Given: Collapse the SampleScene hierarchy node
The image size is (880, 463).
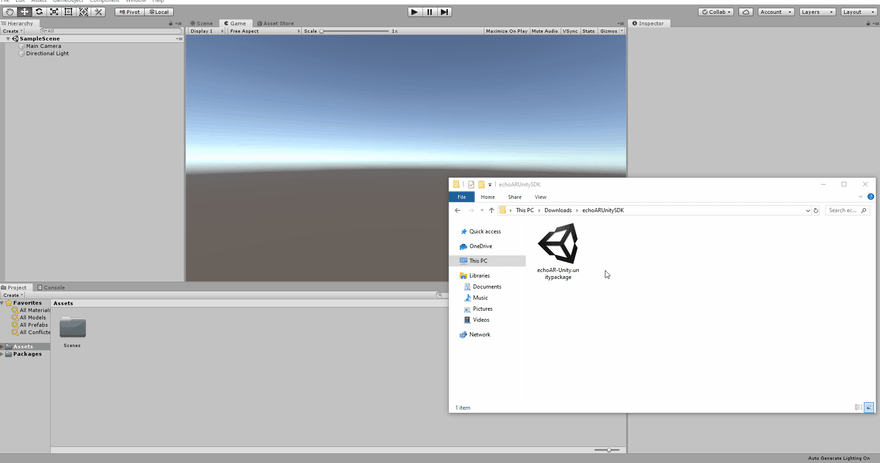Looking at the screenshot, I should pos(8,39).
